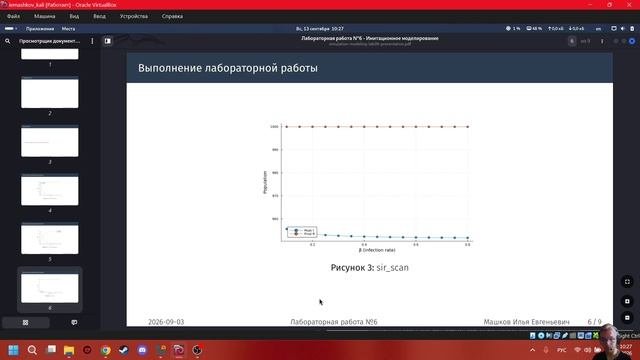Click the blue window control in the viewer header

tap(632, 41)
